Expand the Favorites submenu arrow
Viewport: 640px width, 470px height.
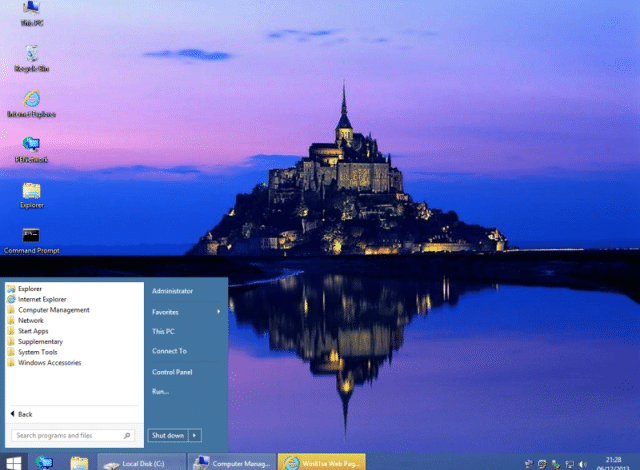tap(219, 312)
